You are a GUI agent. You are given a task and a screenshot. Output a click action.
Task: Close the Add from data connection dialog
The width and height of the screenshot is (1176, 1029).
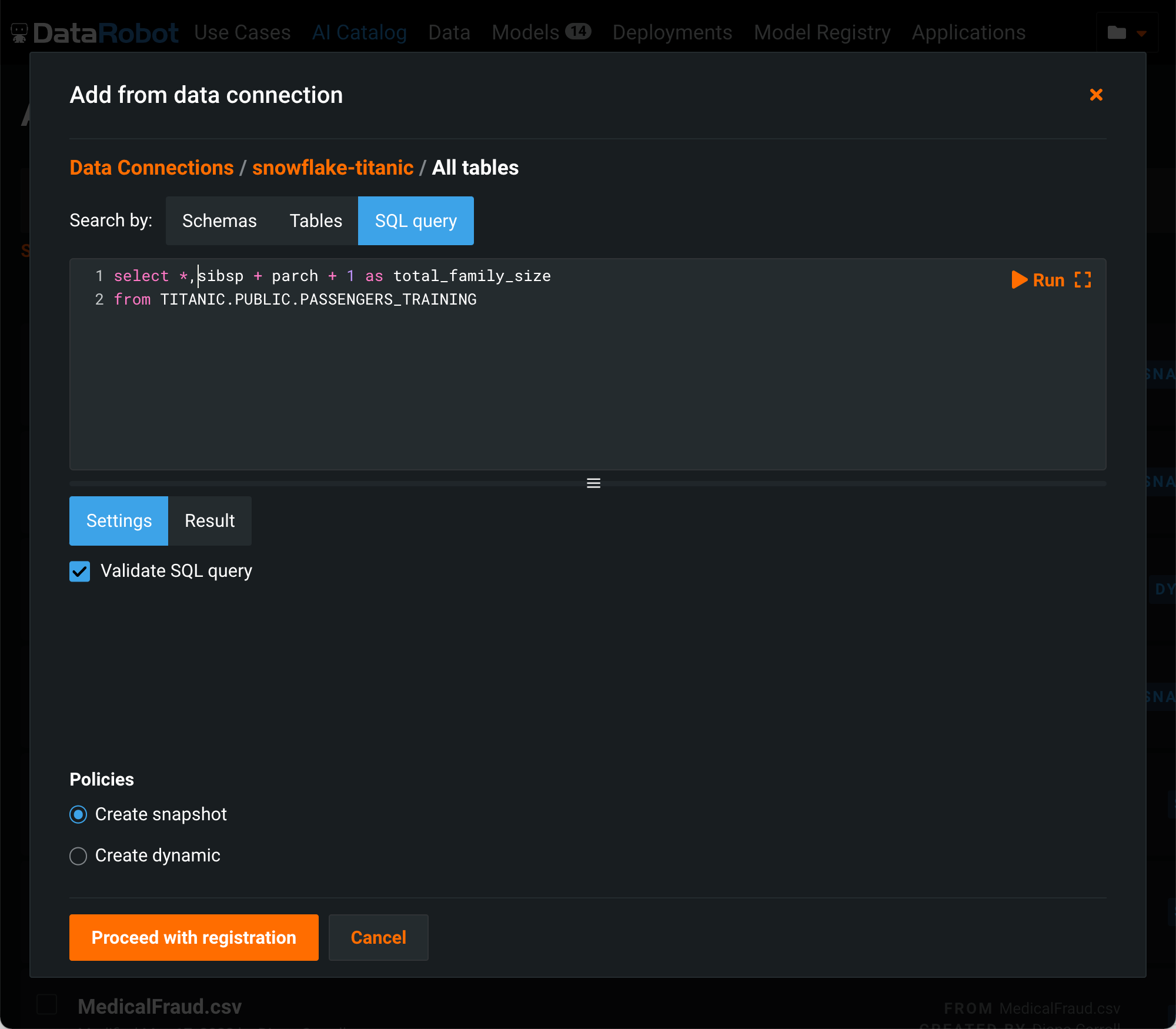1096,95
